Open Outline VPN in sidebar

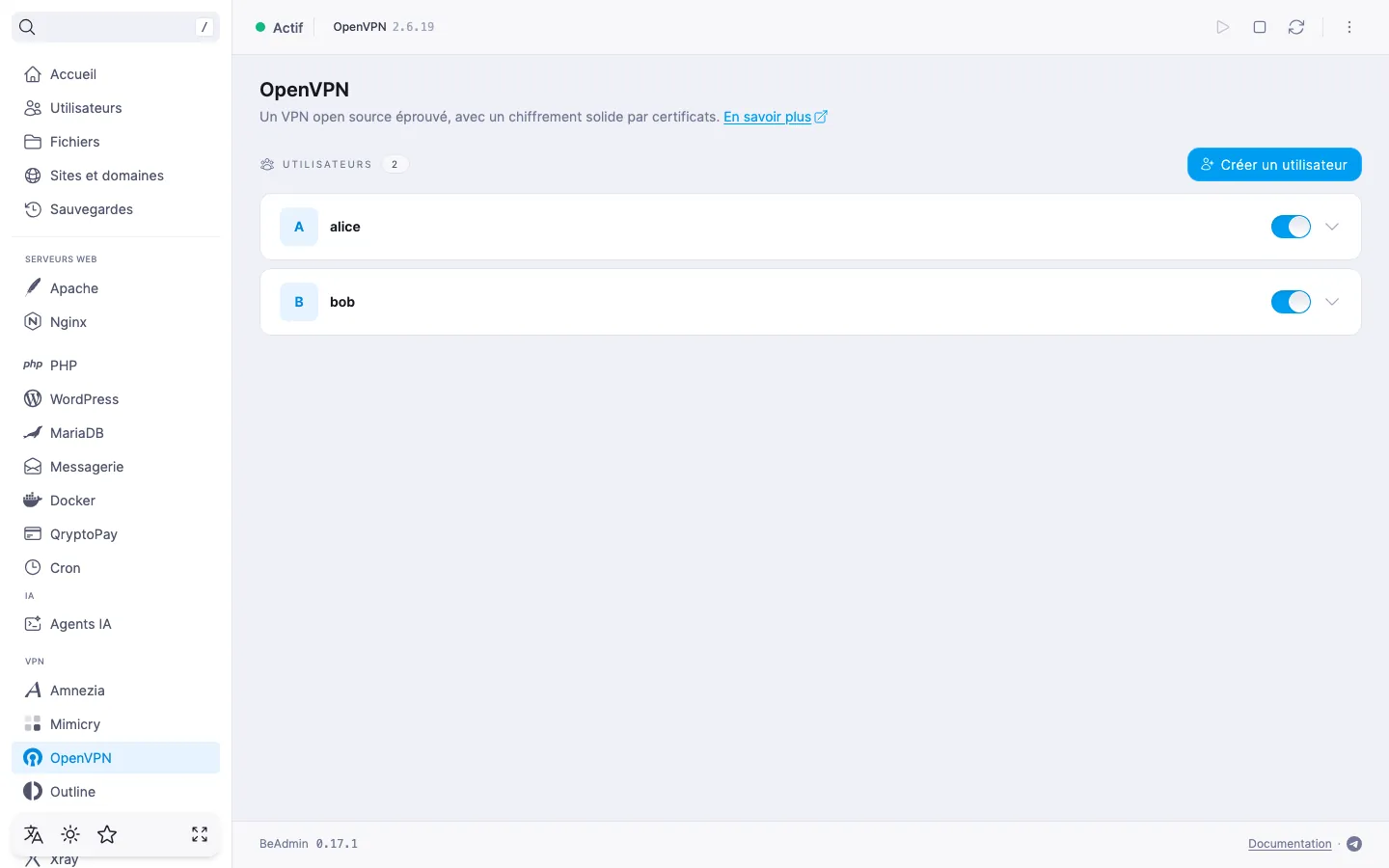point(116,792)
